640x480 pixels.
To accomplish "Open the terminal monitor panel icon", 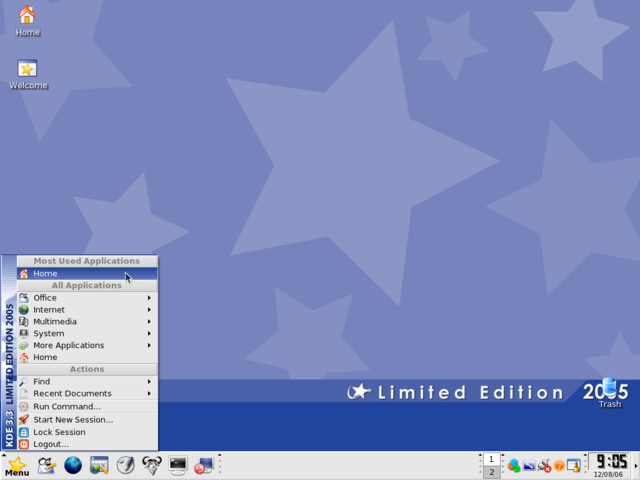I will pyautogui.click(x=178, y=465).
